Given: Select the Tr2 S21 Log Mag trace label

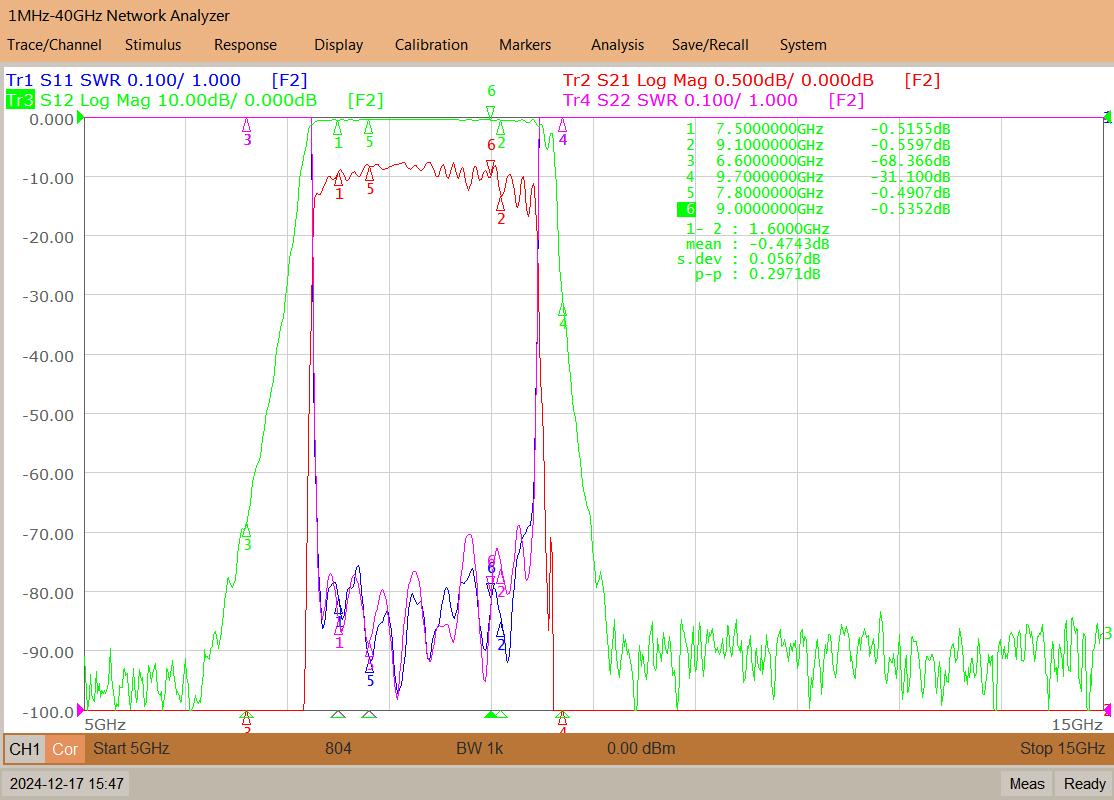Looking at the screenshot, I should 751,80.
